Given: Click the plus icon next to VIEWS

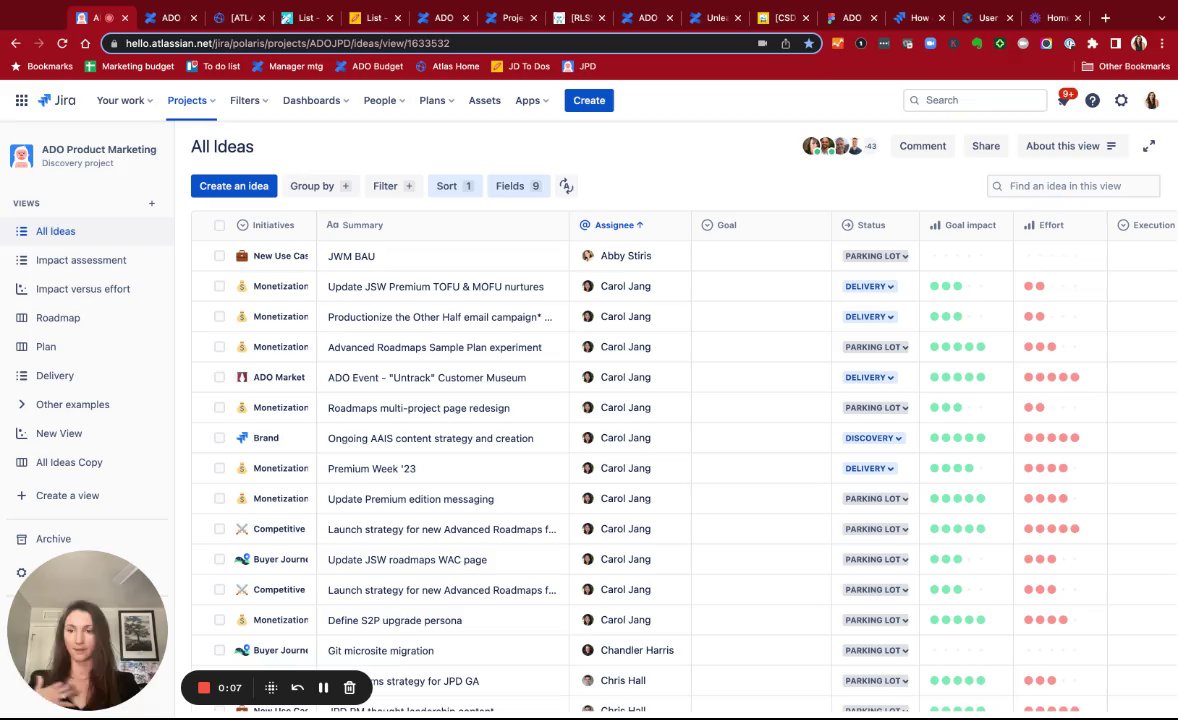Looking at the screenshot, I should [x=152, y=203].
